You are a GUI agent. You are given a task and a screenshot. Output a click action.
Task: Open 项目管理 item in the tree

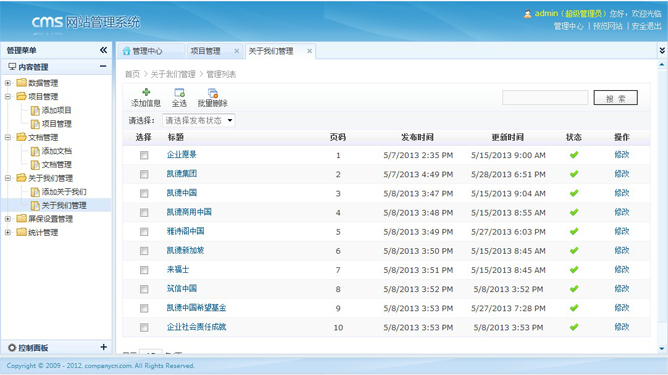tap(57, 124)
